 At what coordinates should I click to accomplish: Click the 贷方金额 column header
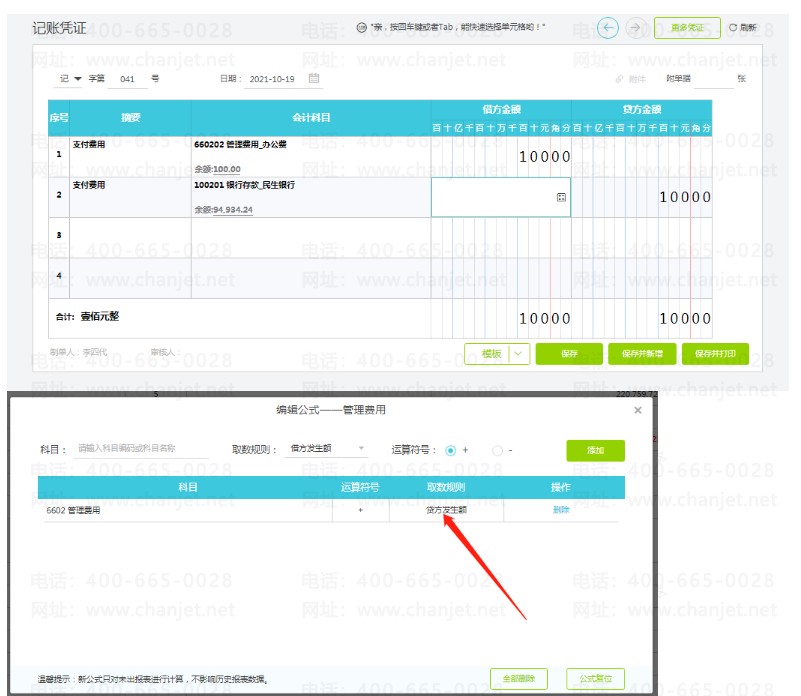coord(642,109)
